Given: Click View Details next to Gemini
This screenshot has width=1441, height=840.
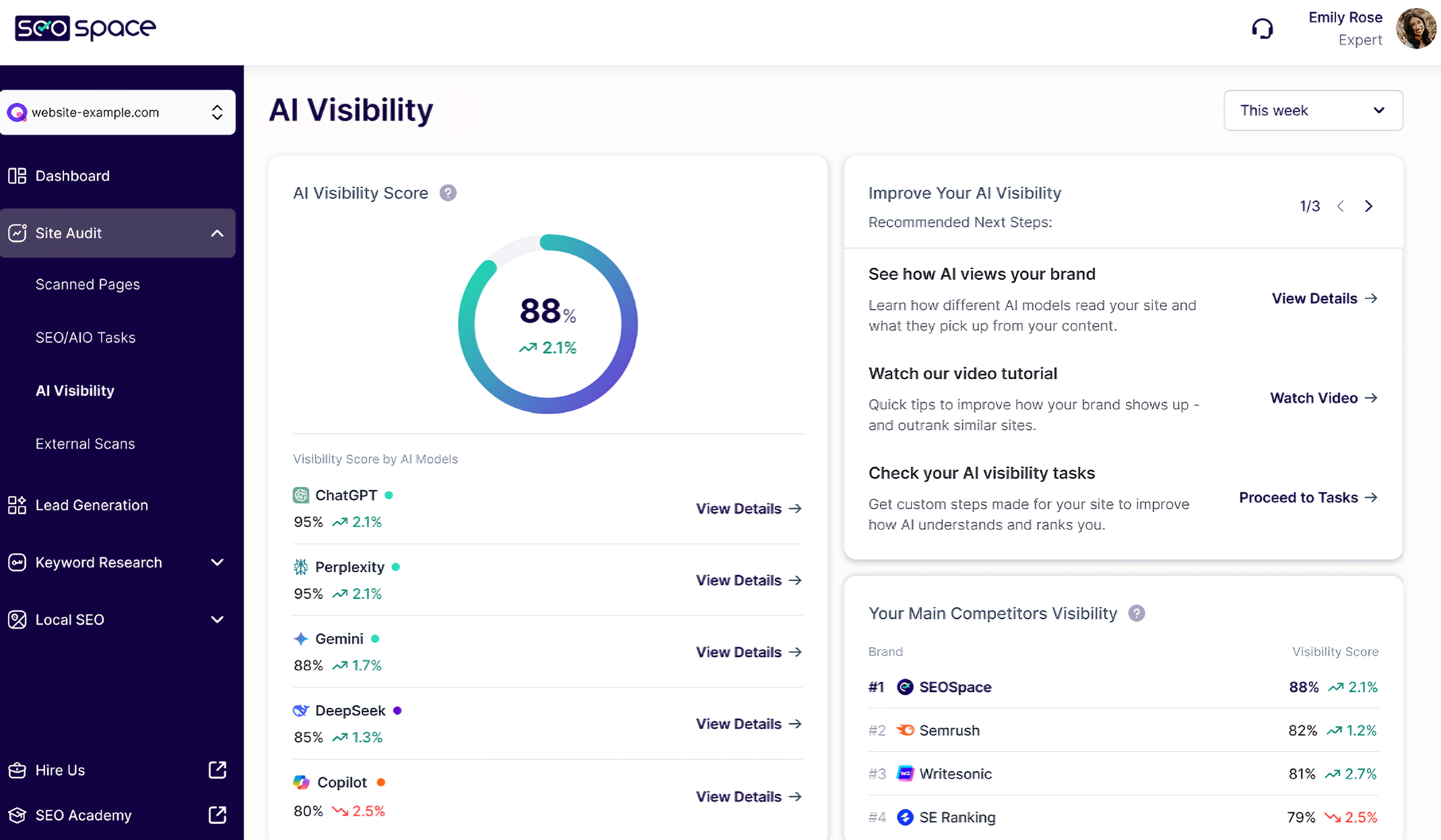Looking at the screenshot, I should click(748, 652).
